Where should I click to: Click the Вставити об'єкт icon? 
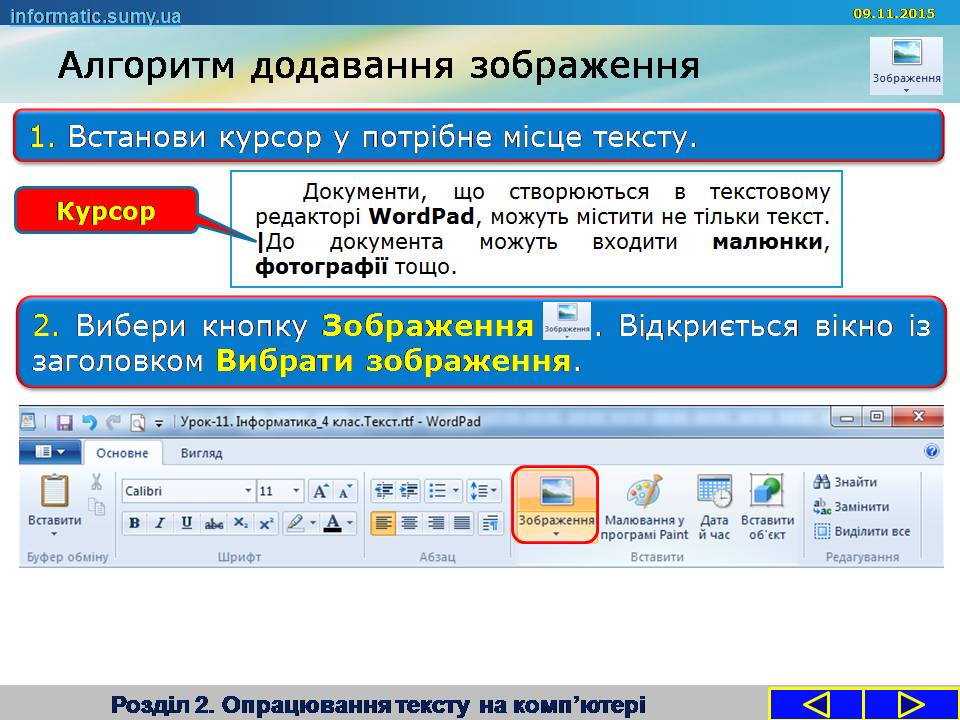coord(767,495)
